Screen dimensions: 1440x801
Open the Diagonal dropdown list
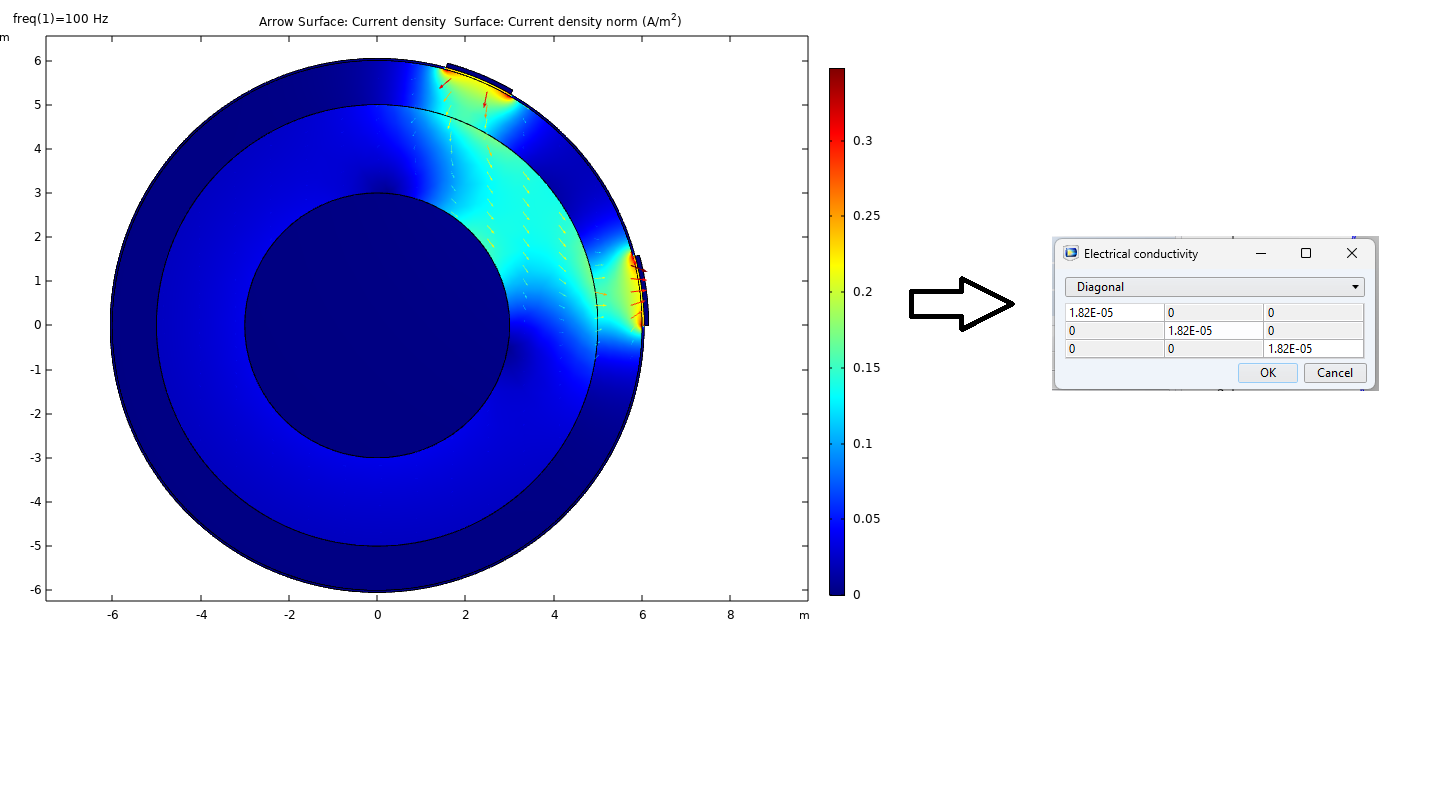click(x=1214, y=287)
